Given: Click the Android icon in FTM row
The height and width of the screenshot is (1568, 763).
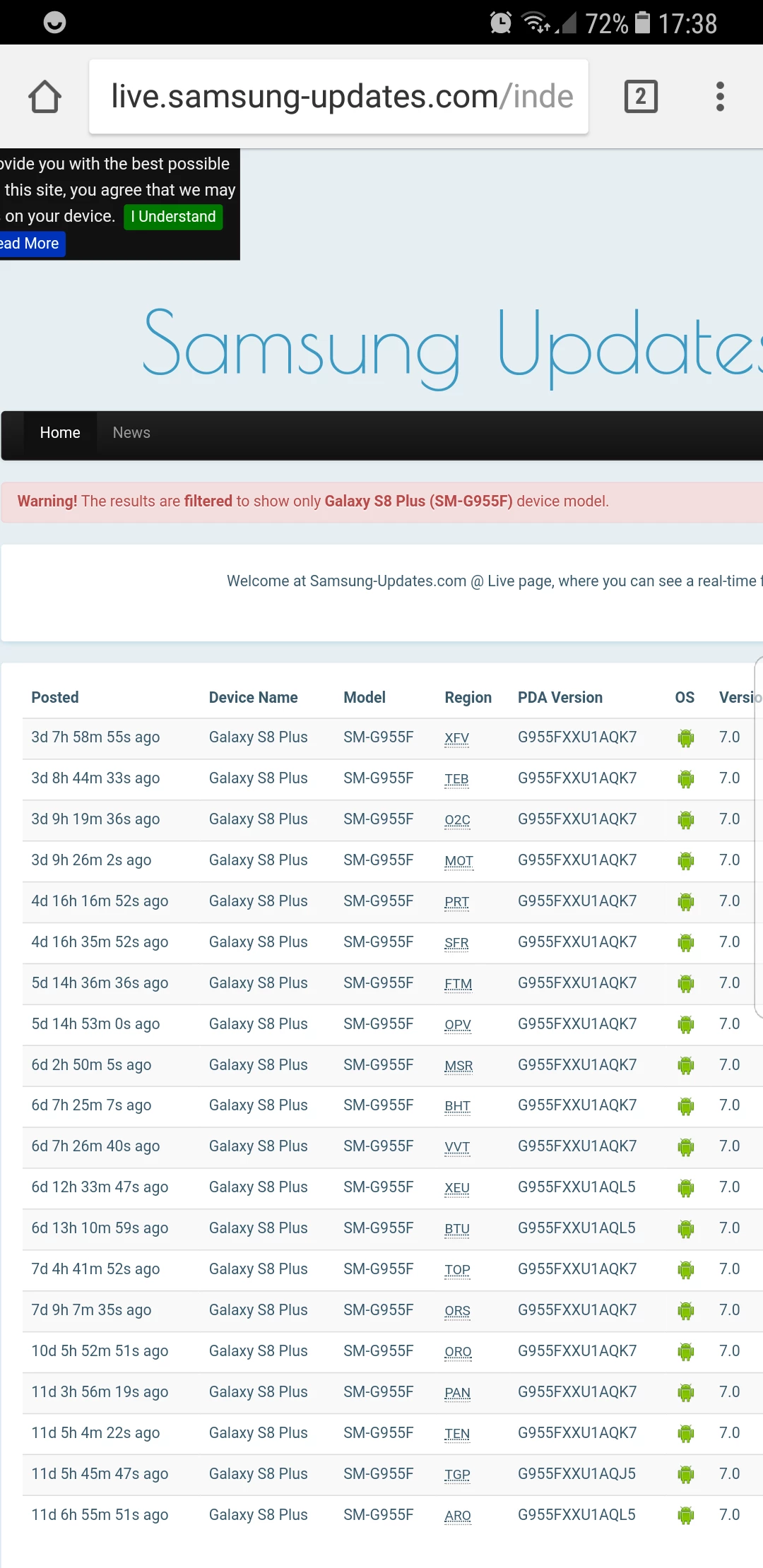Looking at the screenshot, I should point(685,984).
